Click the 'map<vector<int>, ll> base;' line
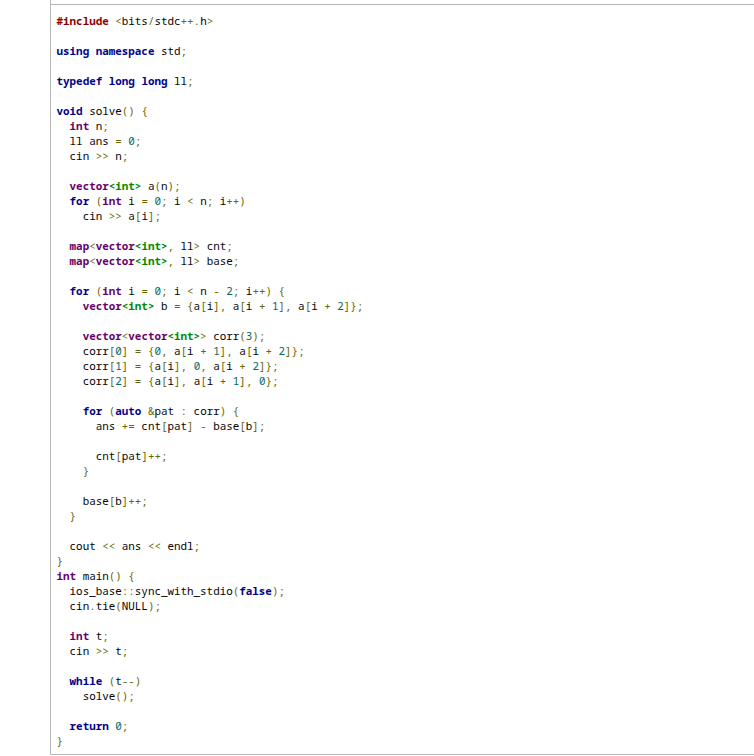The width and height of the screenshot is (754, 756). click(154, 261)
